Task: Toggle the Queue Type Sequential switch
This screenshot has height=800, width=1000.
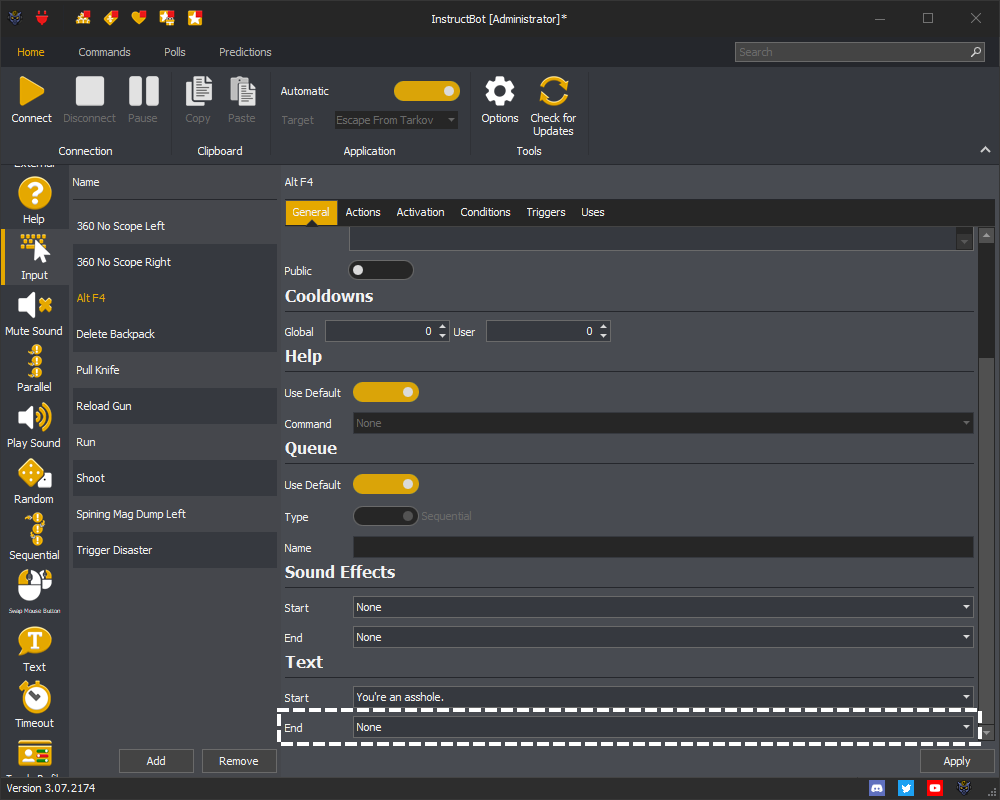Action: (x=386, y=516)
